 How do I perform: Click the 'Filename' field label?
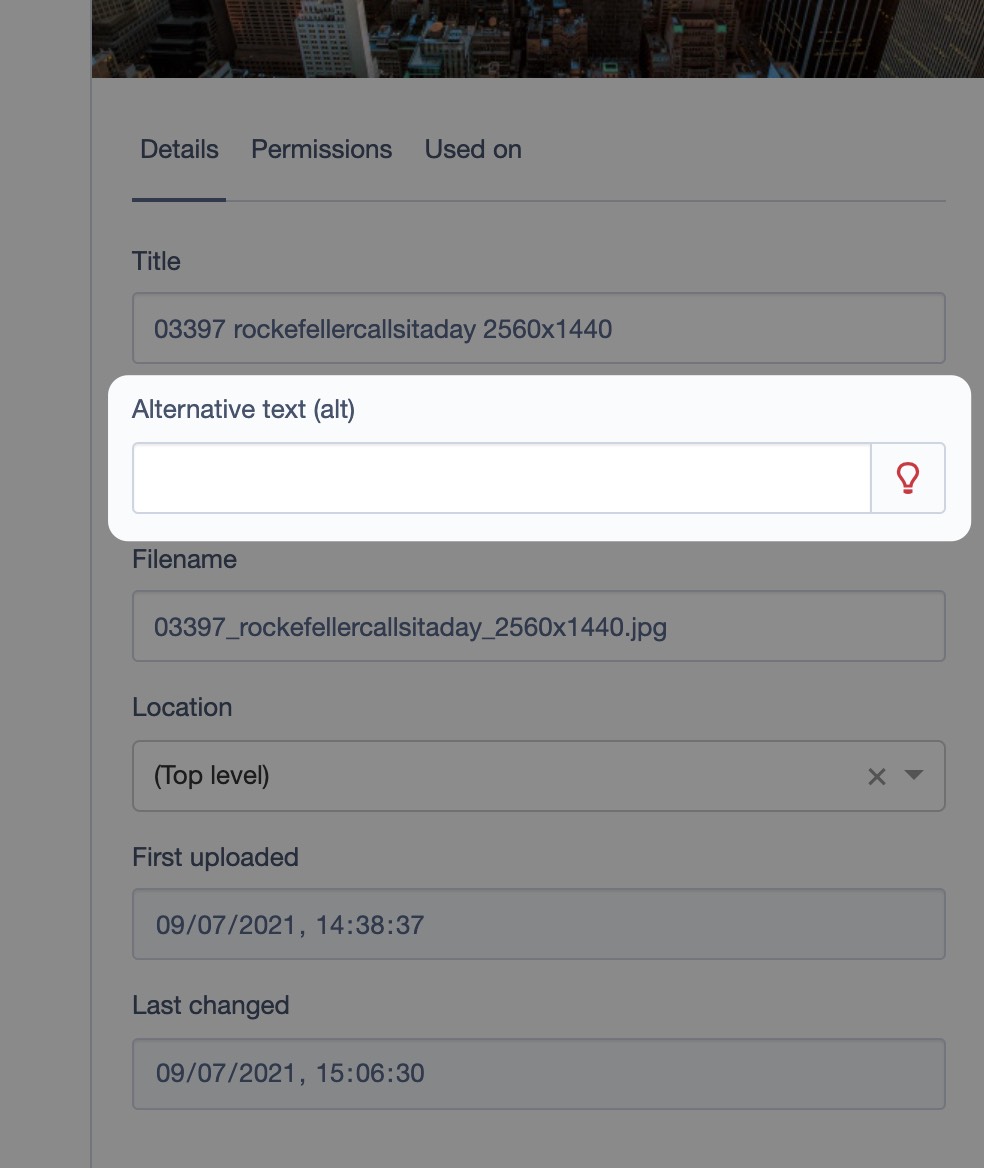point(184,559)
